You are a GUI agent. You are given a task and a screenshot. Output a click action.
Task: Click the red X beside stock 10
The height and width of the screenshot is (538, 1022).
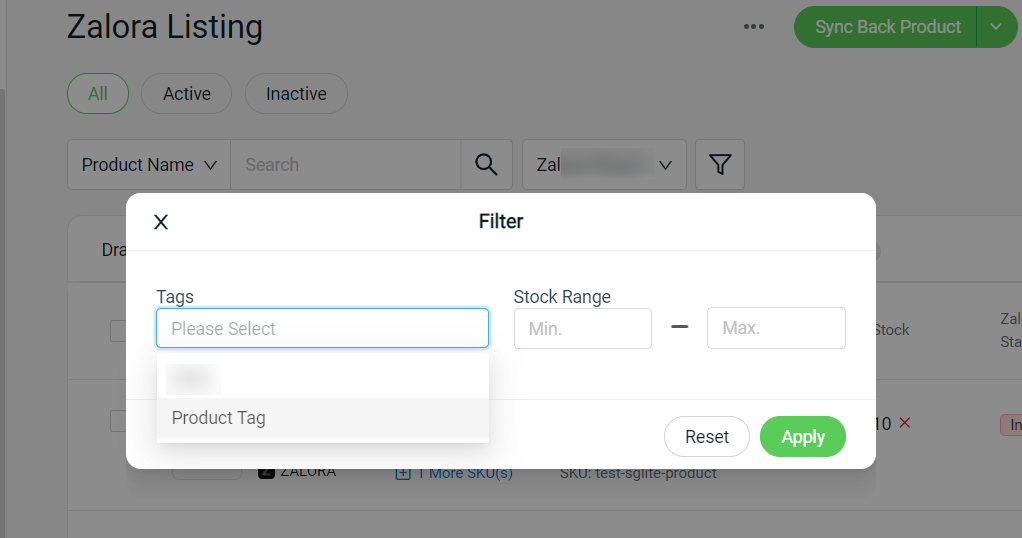(905, 423)
